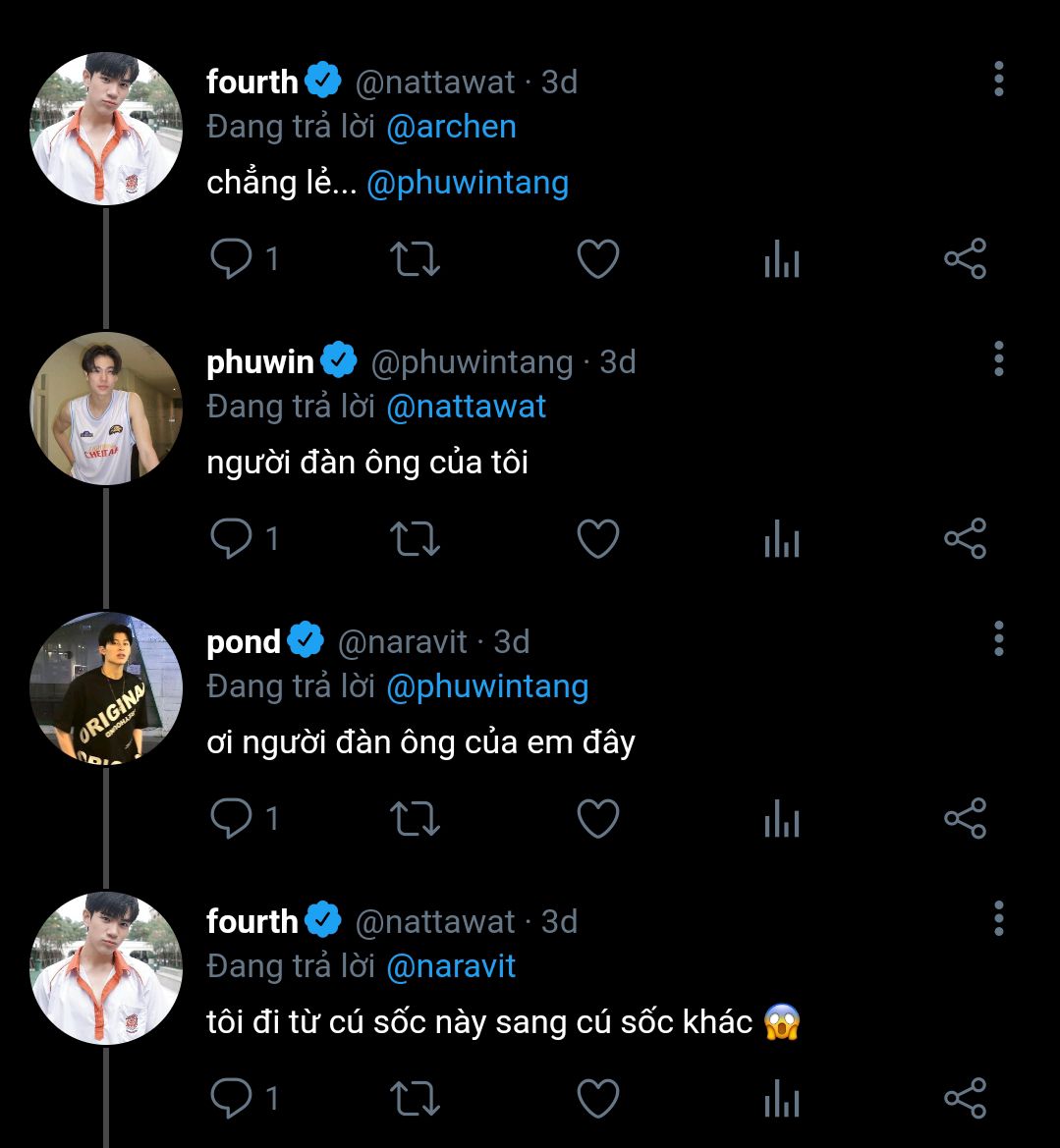Share pond's tweet
Image resolution: width=1060 pixels, height=1148 pixels.
[965, 819]
